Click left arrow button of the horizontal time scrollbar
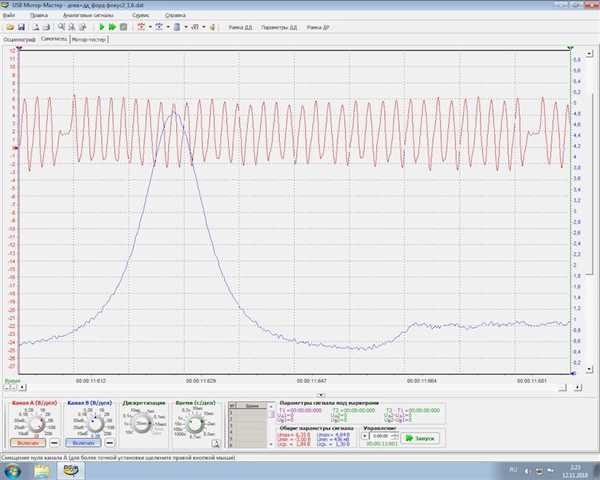This screenshot has width=600, height=480. pyautogui.click(x=23, y=387)
